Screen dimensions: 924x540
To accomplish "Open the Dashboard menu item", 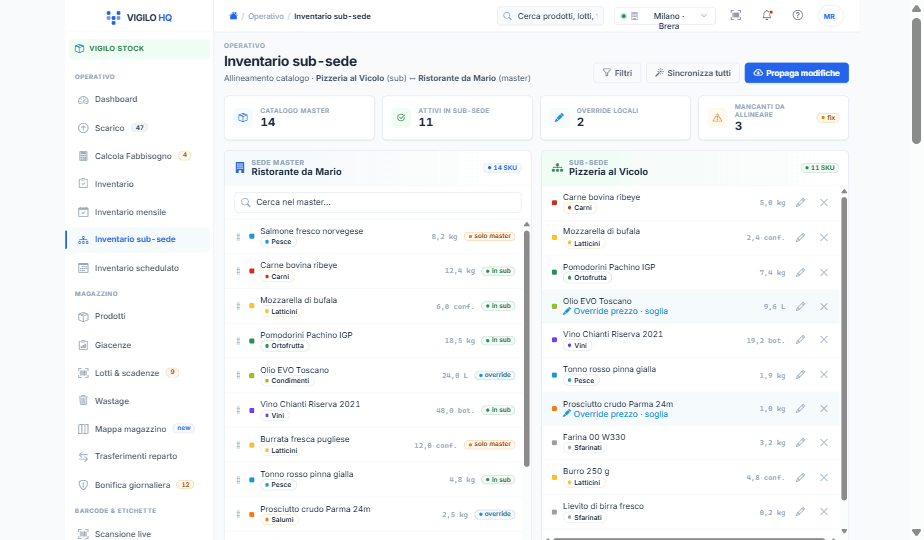I will [138, 99].
